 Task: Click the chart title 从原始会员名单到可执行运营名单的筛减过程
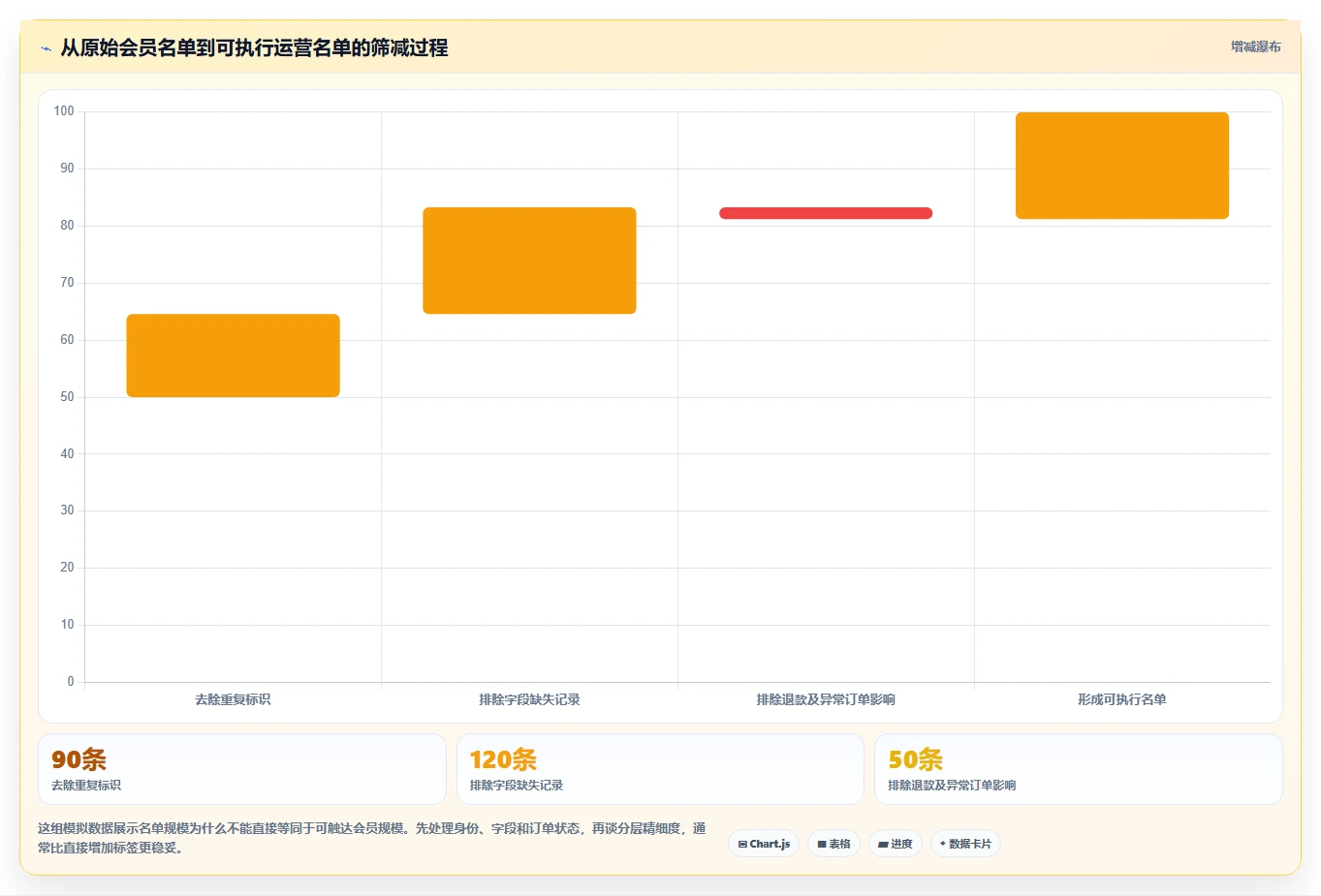(x=254, y=47)
